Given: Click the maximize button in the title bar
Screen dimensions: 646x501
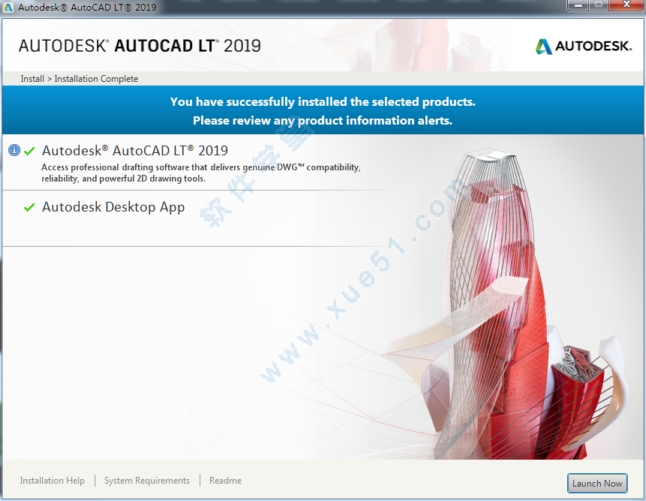Looking at the screenshot, I should (599, 5).
